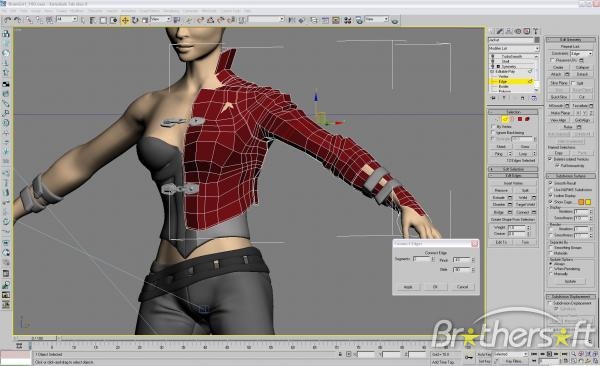Open the Modify panel tab icon

point(501,31)
